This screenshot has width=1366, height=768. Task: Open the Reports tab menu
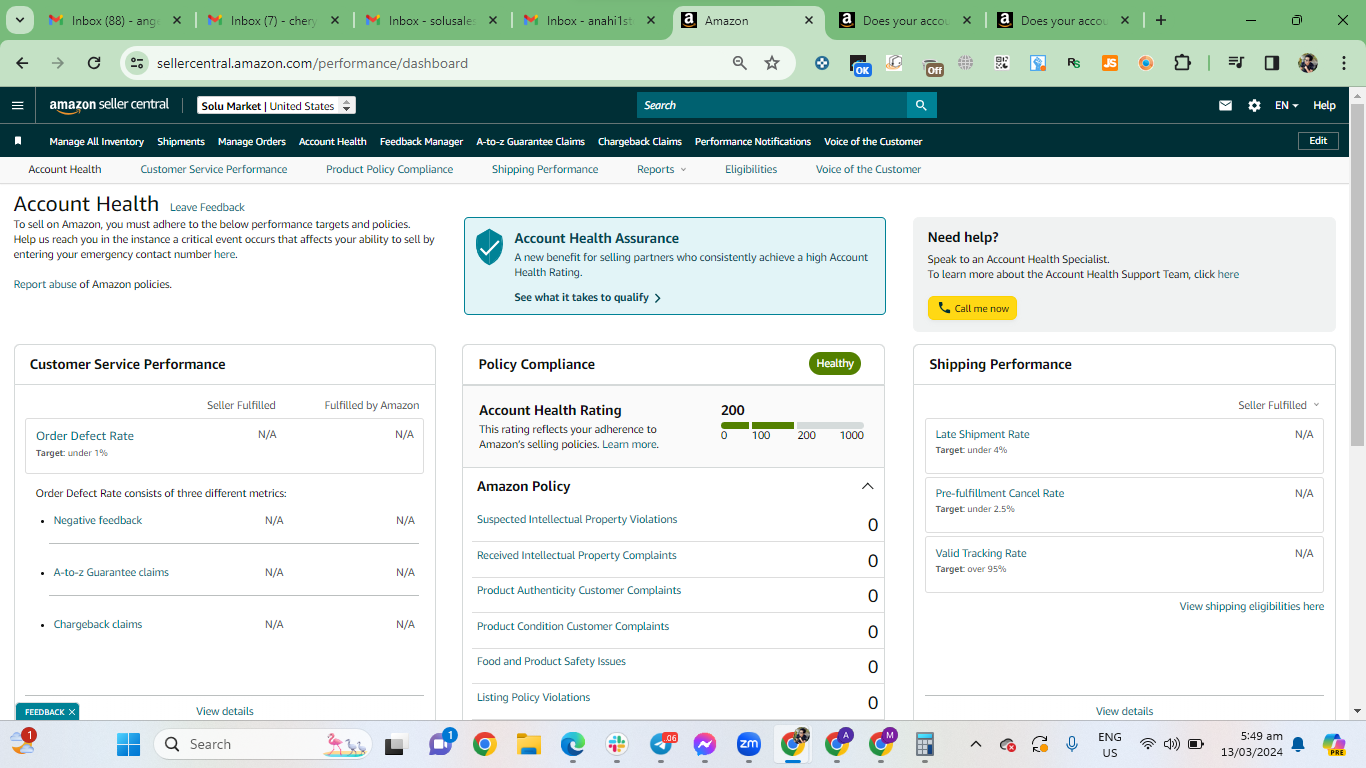pyautogui.click(x=661, y=169)
